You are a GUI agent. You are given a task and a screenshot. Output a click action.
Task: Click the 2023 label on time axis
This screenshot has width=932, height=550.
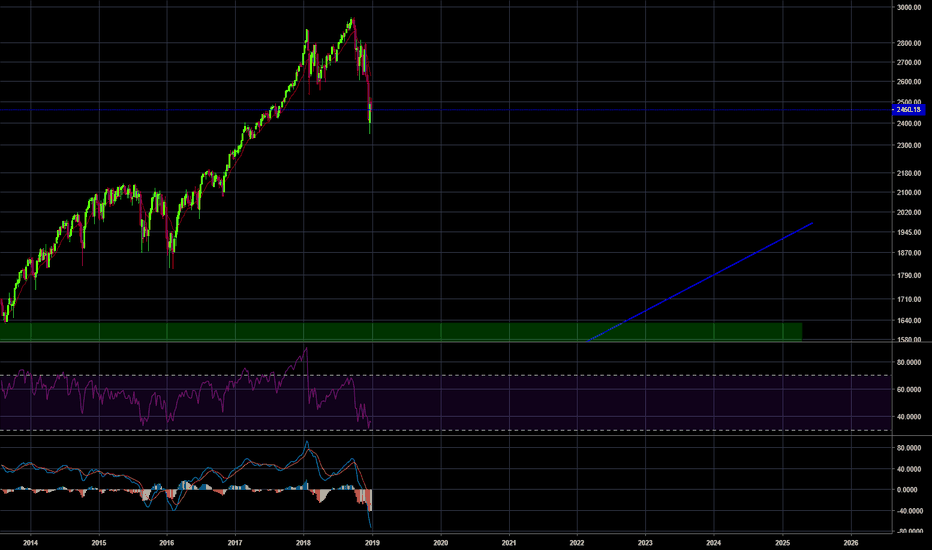[645, 543]
